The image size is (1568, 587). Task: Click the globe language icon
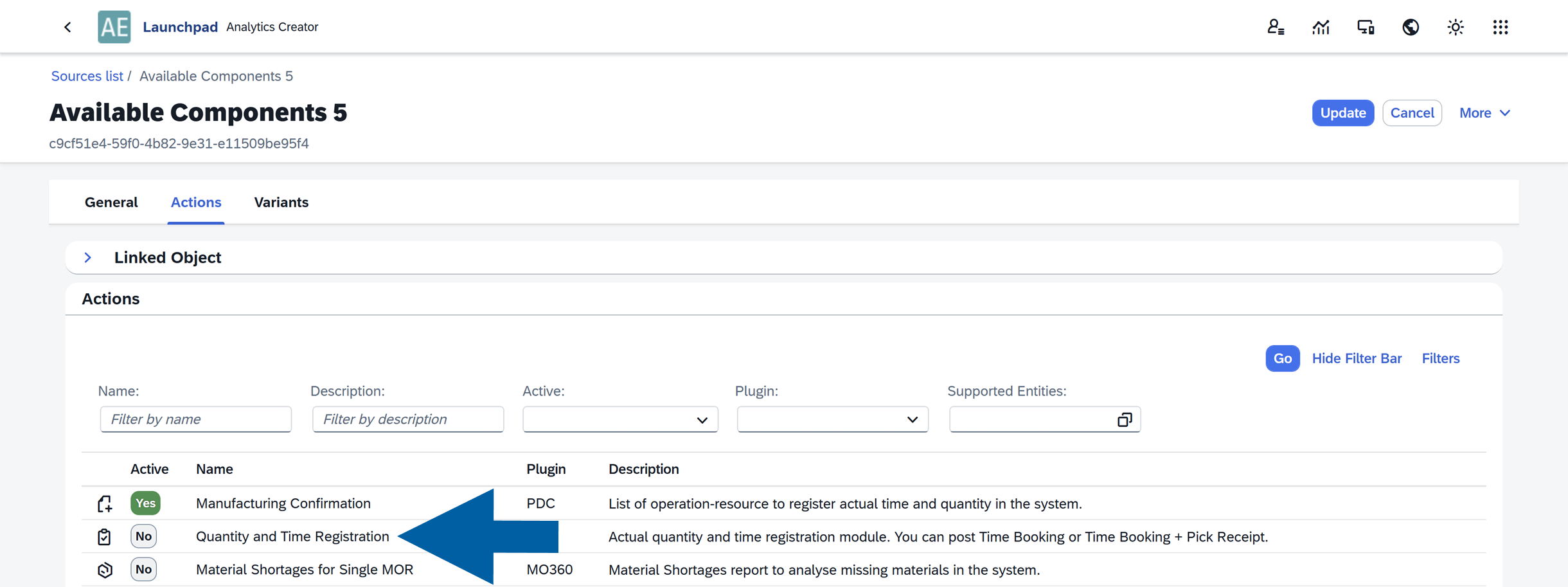click(x=1411, y=26)
